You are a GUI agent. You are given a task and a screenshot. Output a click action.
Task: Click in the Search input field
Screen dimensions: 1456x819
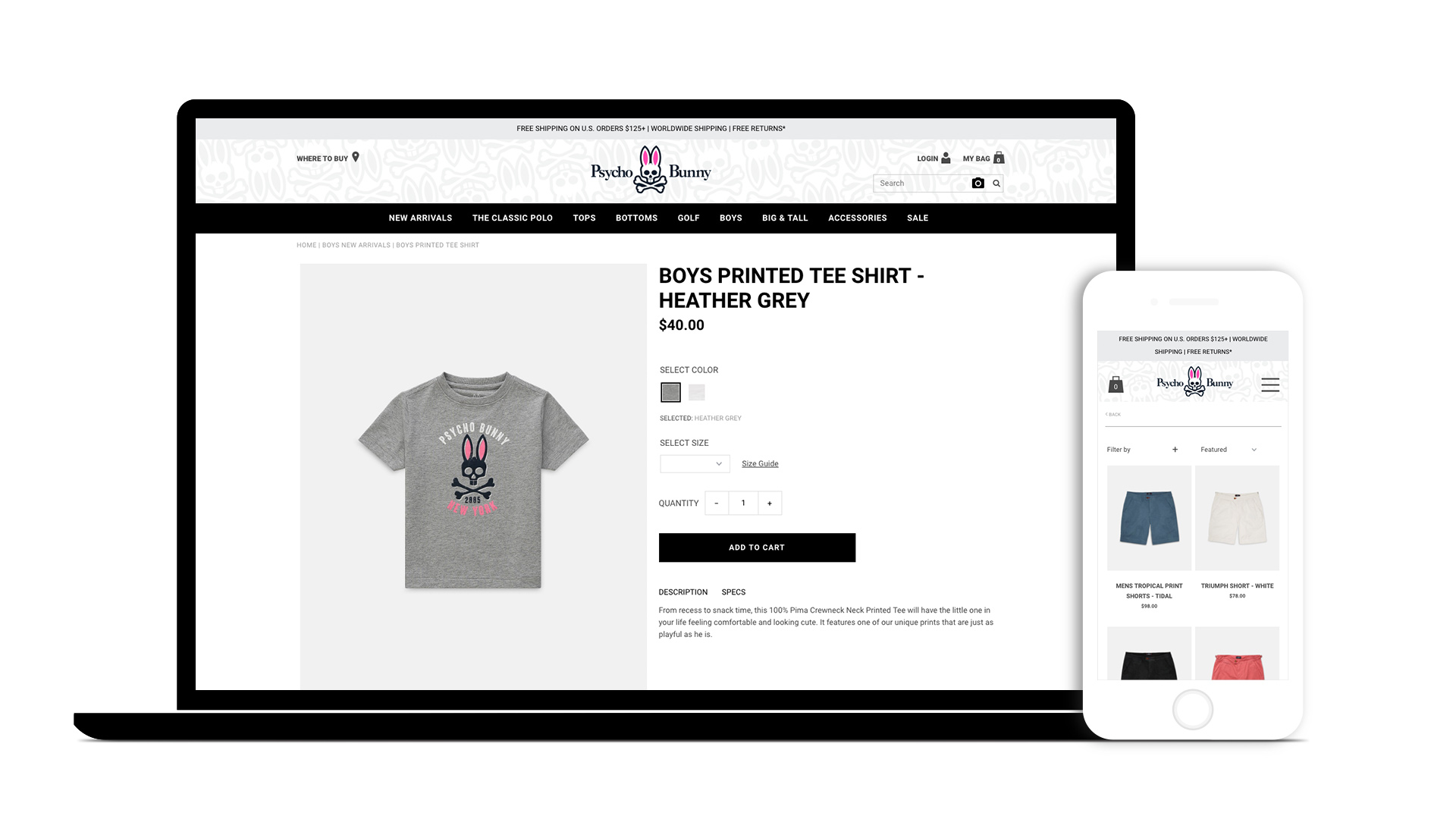[921, 183]
